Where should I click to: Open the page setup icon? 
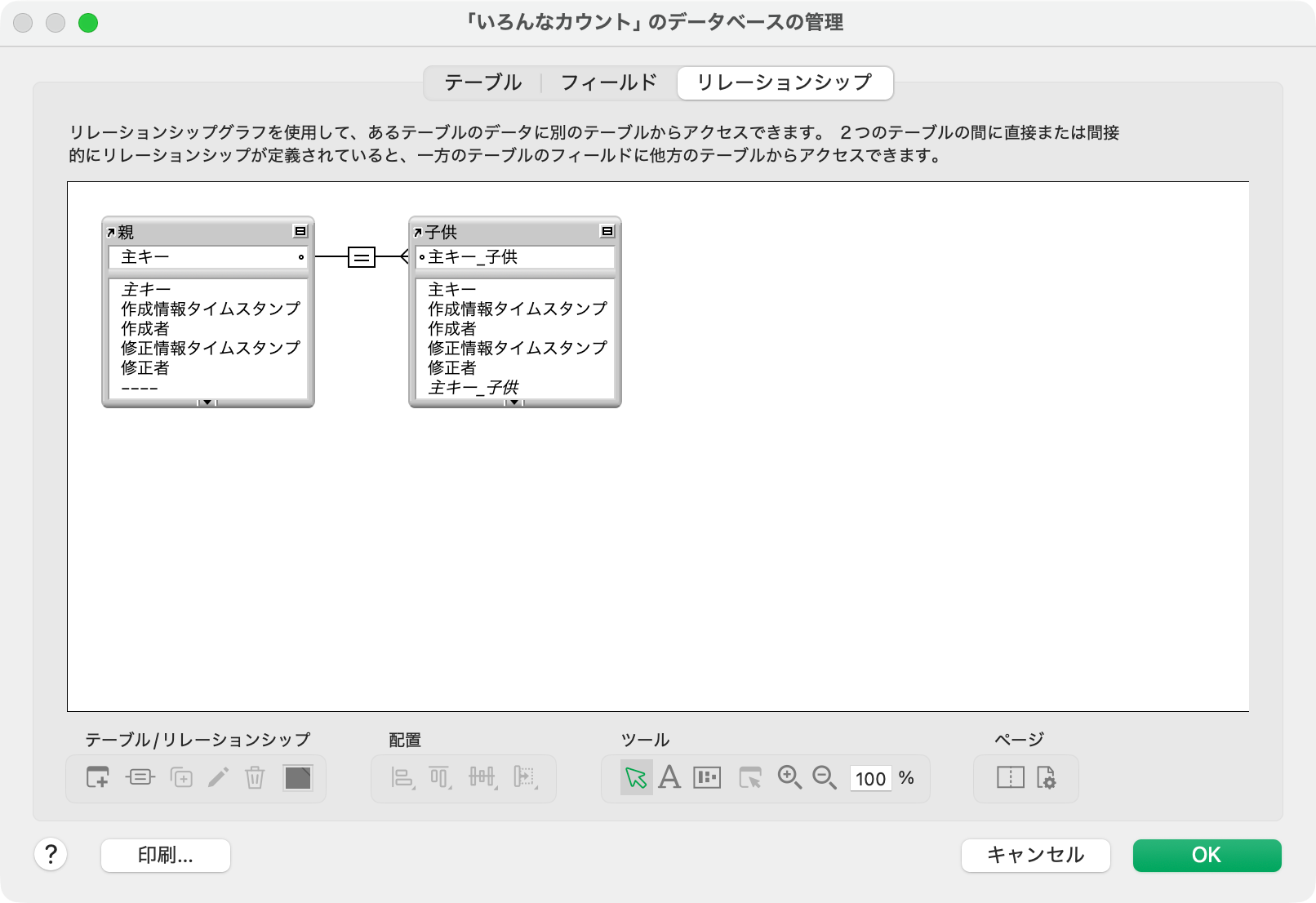(x=1046, y=777)
